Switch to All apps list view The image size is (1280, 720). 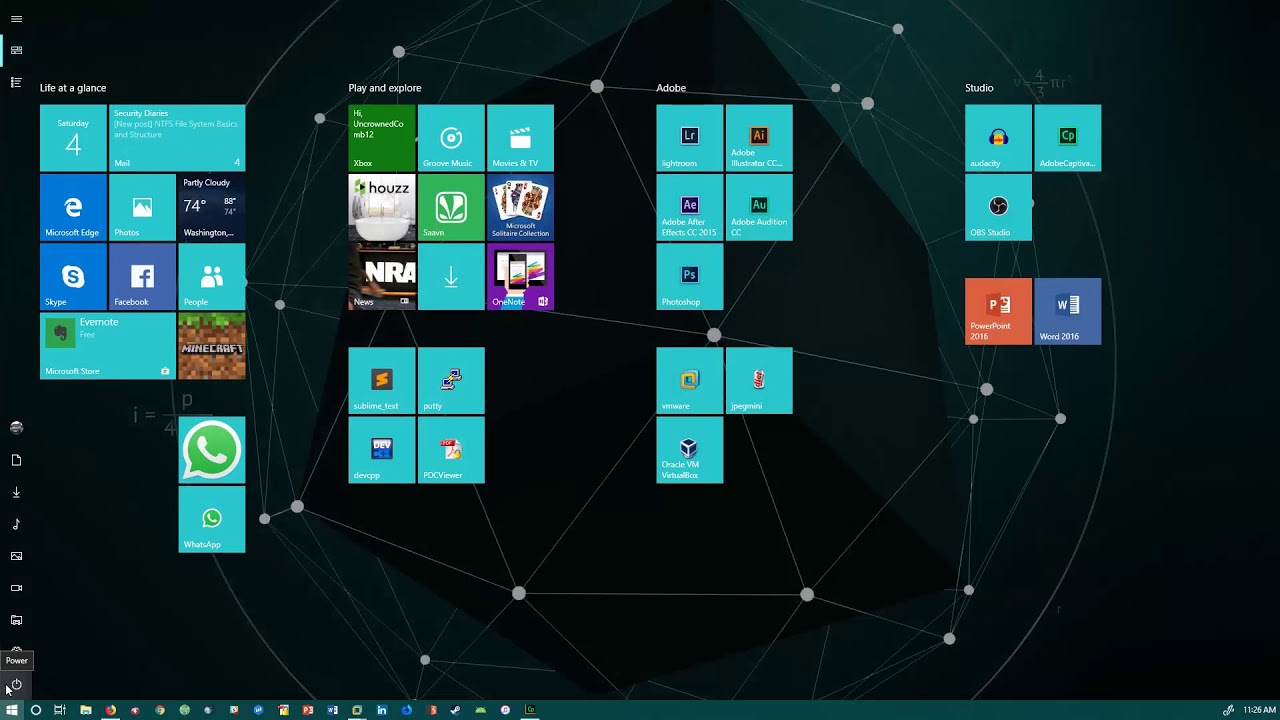[16, 82]
